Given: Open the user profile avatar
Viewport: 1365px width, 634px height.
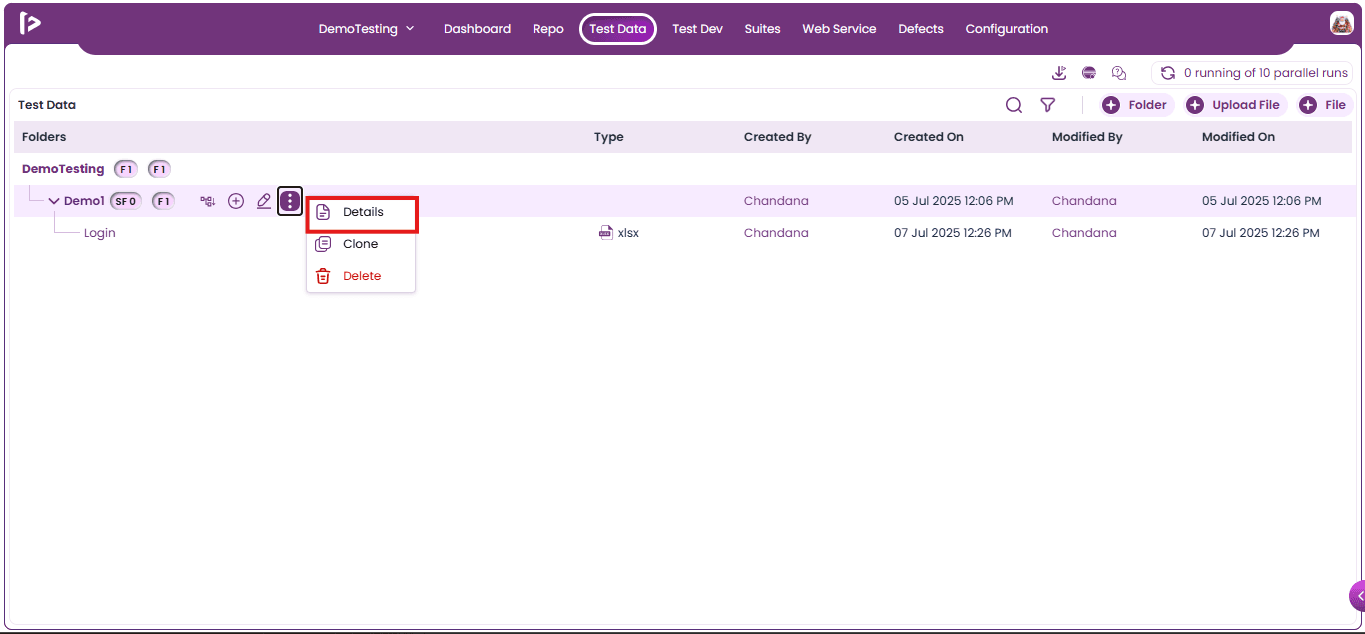Looking at the screenshot, I should (x=1341, y=24).
